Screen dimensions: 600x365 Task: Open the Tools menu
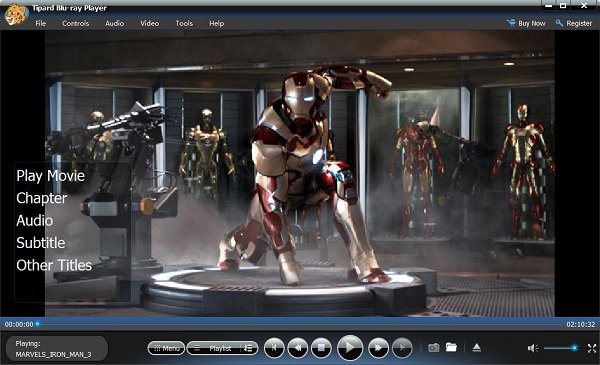(x=184, y=23)
